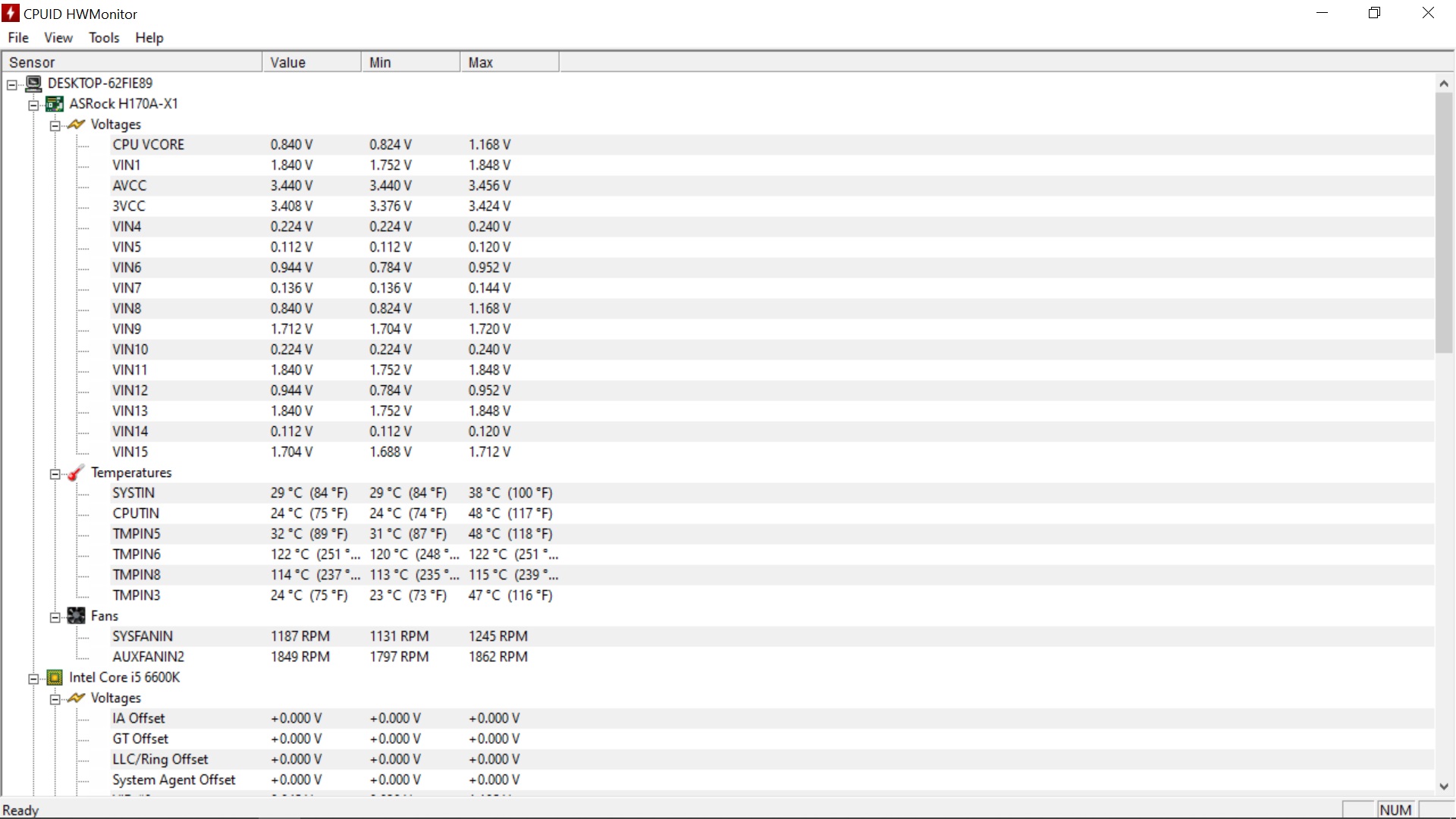Collapse the Intel Core i5 6600K node
The width and height of the screenshot is (1456, 819).
[x=33, y=679]
